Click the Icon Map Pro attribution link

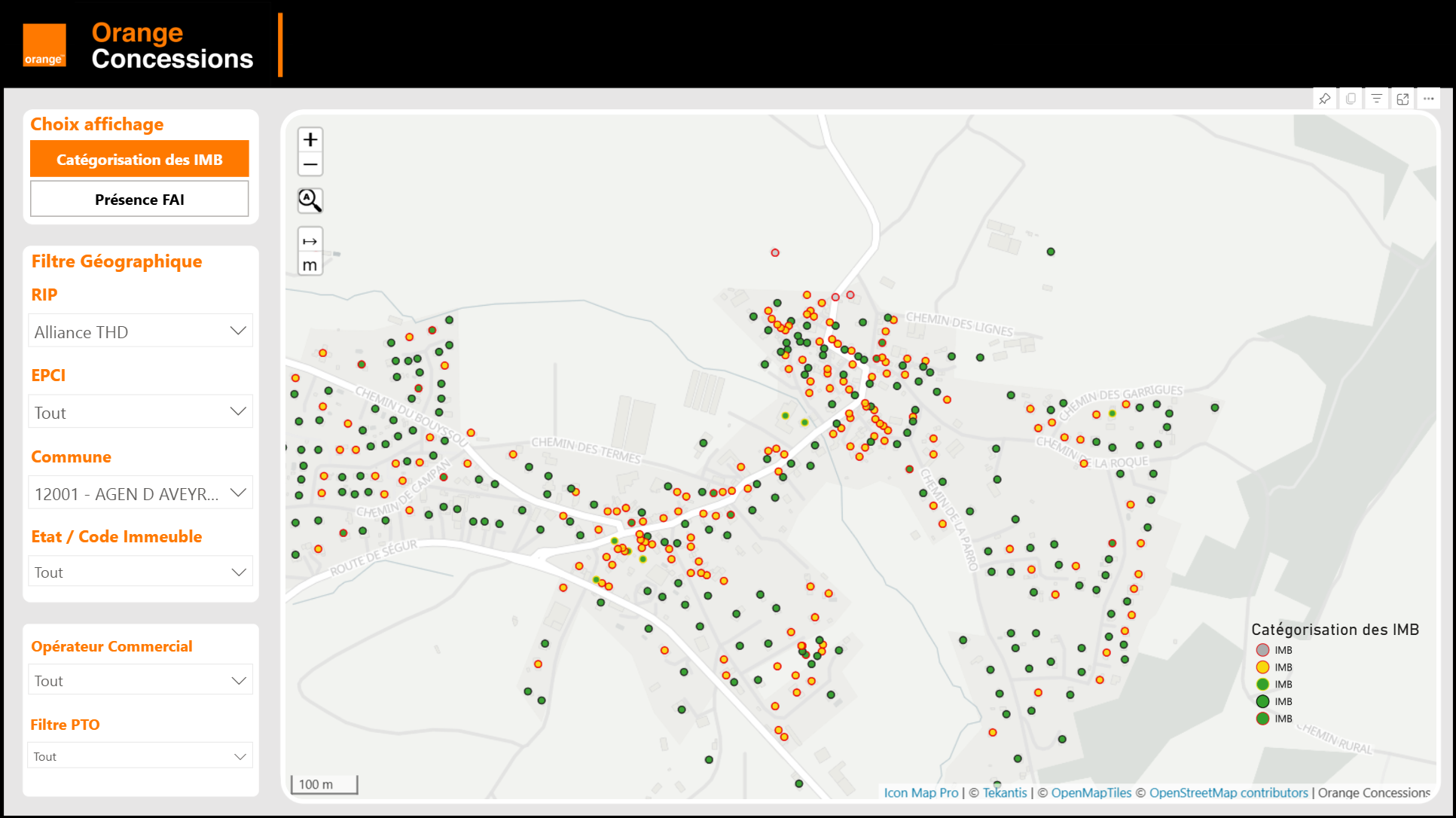point(920,792)
